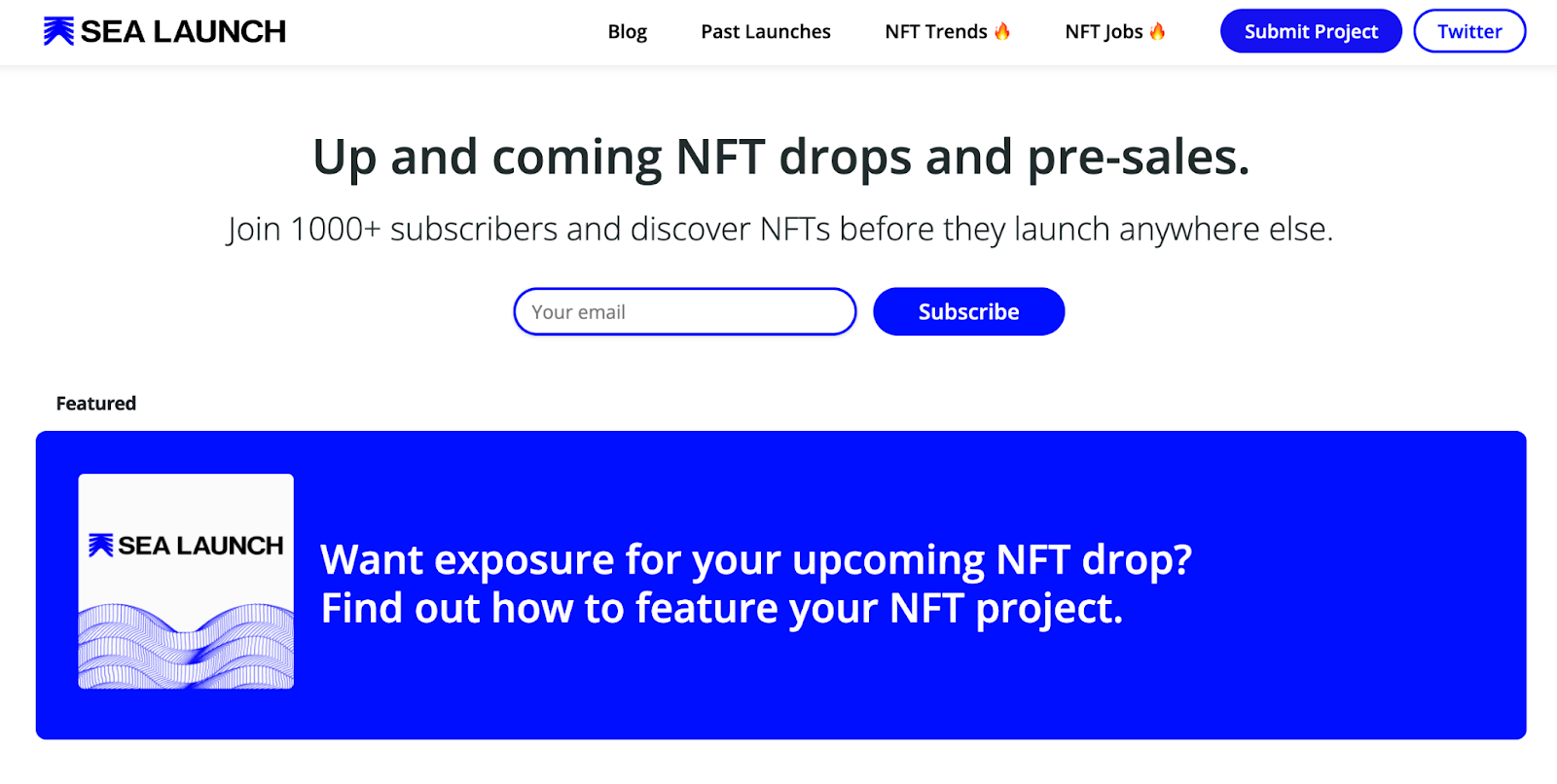Go to Past Launches
1557x784 pixels.
pos(766,31)
